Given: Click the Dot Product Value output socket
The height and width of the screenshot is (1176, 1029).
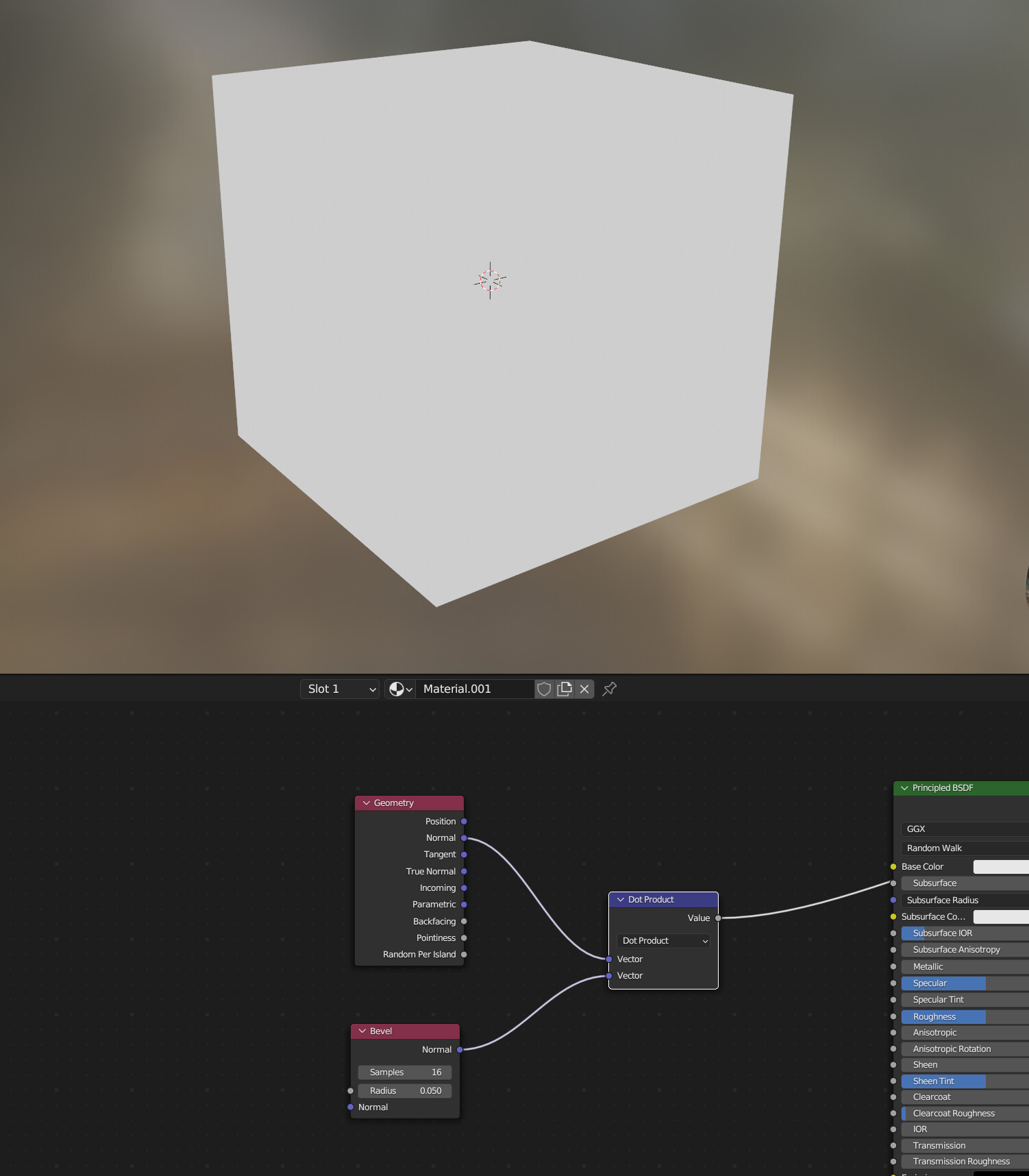Looking at the screenshot, I should pos(718,918).
